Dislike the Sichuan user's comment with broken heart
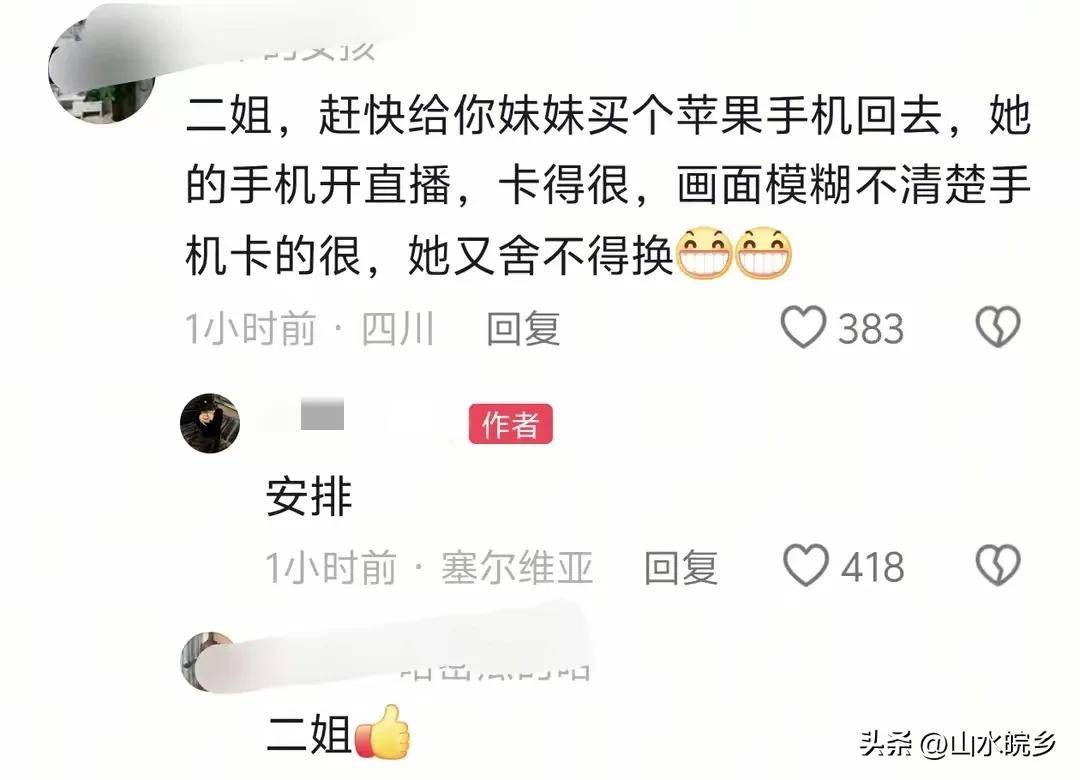1080x780 pixels. 998,326
